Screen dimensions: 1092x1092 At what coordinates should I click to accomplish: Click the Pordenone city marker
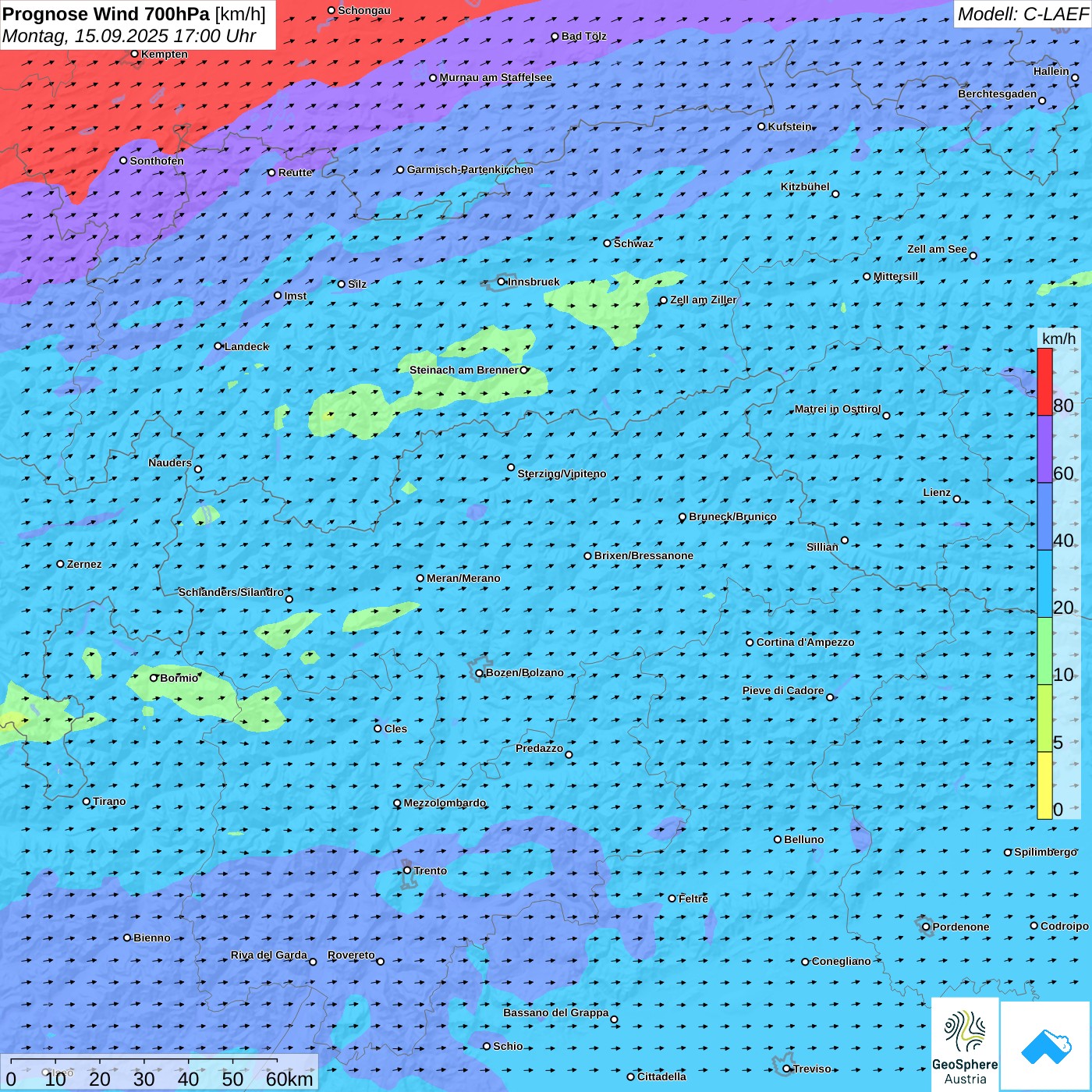926,927
